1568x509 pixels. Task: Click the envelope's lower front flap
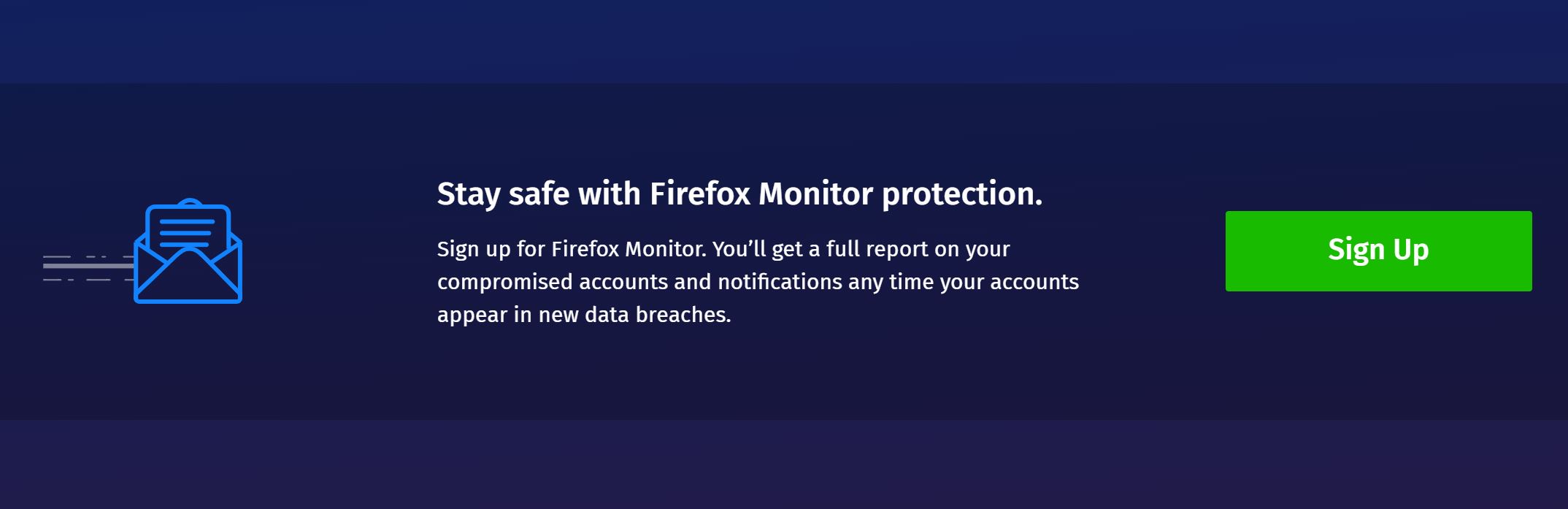[x=188, y=281]
